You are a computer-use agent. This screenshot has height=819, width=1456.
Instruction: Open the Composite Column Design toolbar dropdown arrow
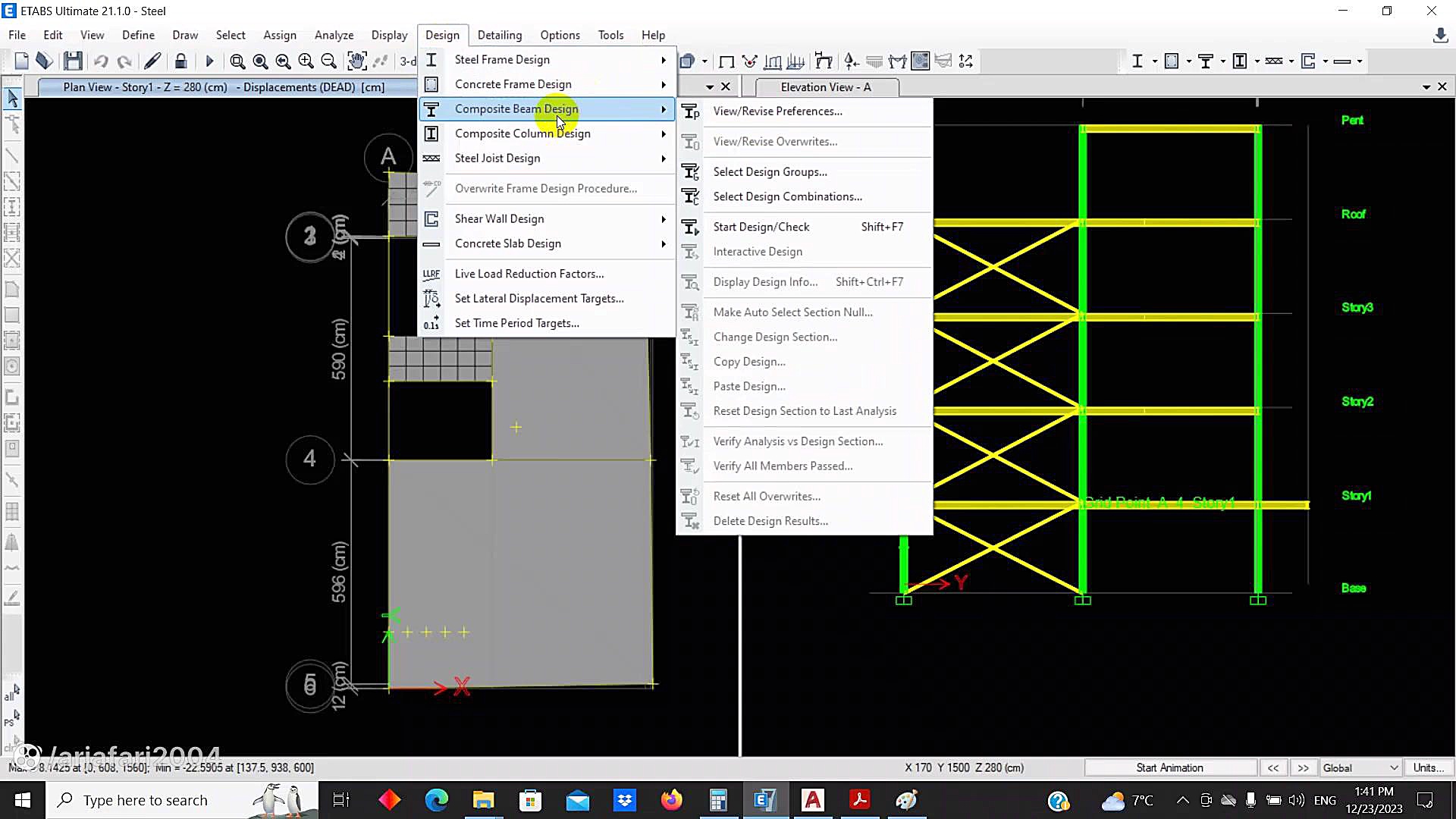point(1257,61)
